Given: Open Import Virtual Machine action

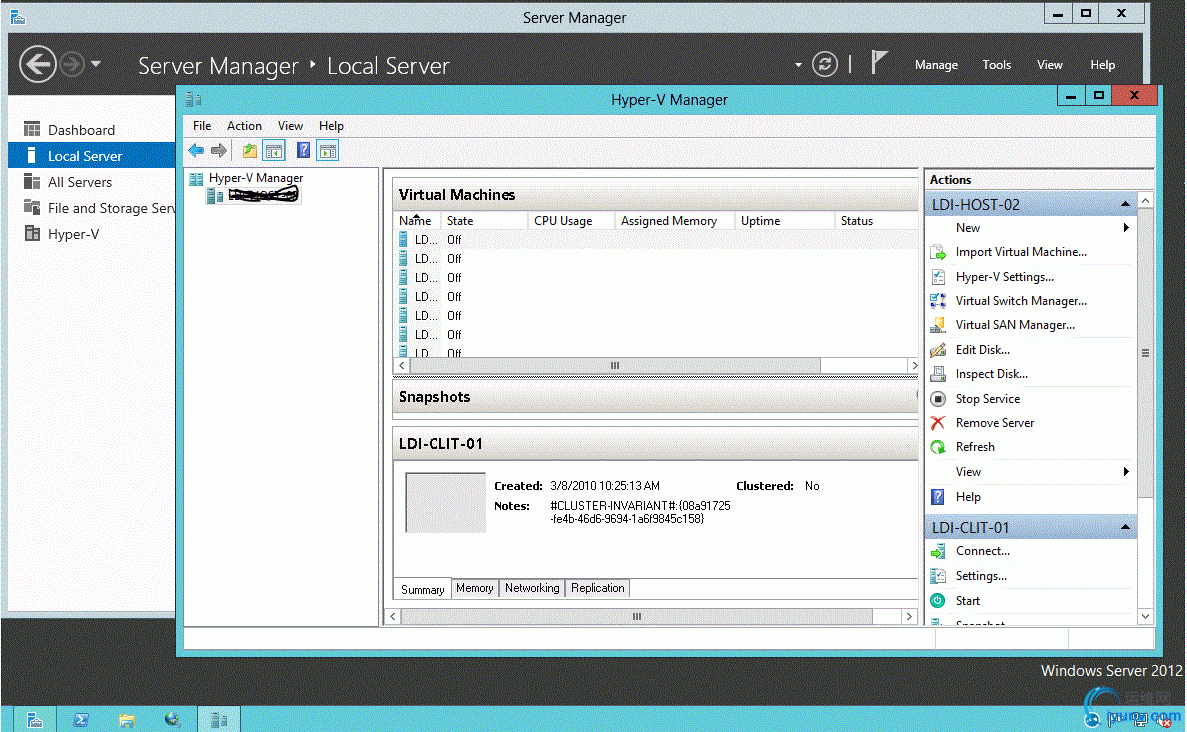Looking at the screenshot, I should coord(1020,252).
